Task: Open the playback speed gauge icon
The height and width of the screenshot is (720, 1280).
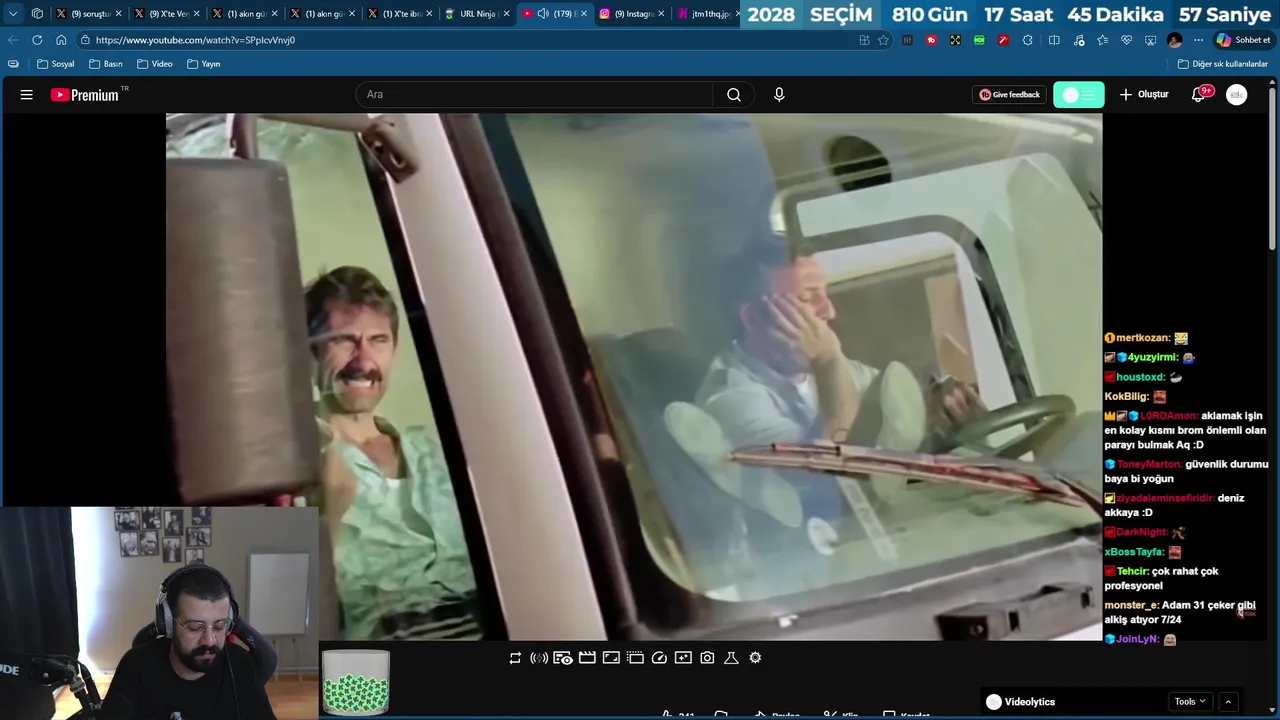Action: (659, 658)
